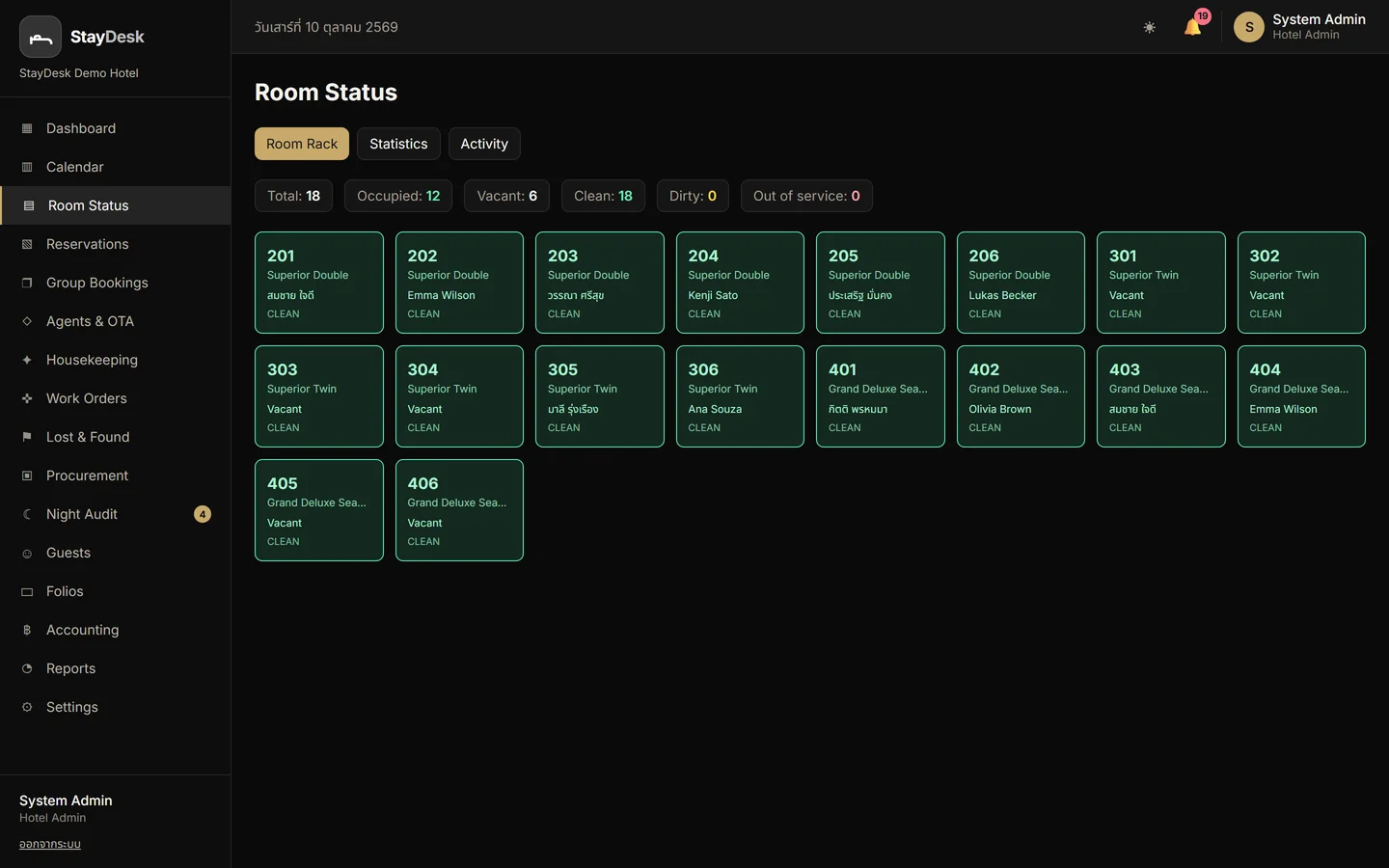This screenshot has width=1389, height=868.
Task: Click the Settings gear icon
Action: [27, 707]
